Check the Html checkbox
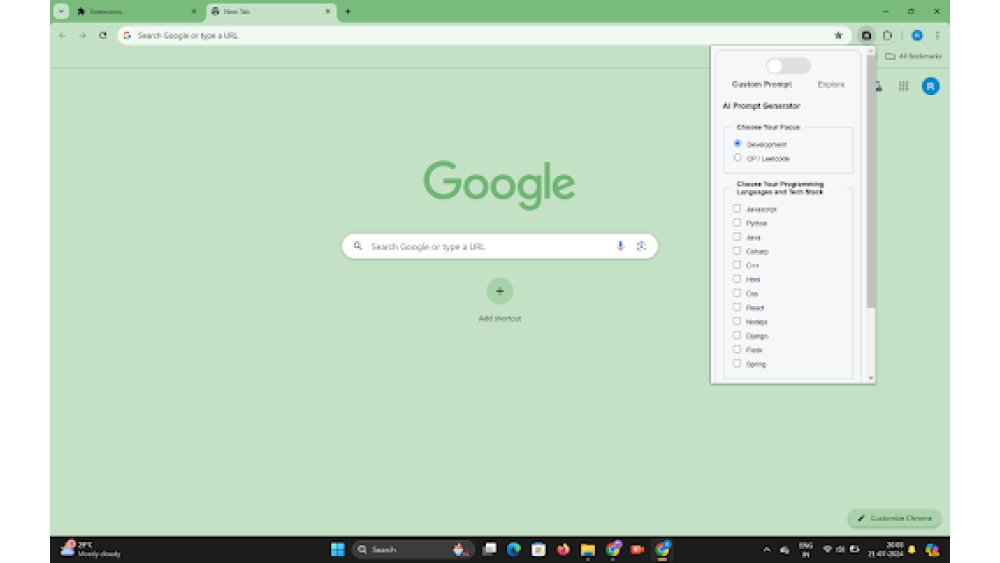The width and height of the screenshot is (1000, 563). click(737, 279)
